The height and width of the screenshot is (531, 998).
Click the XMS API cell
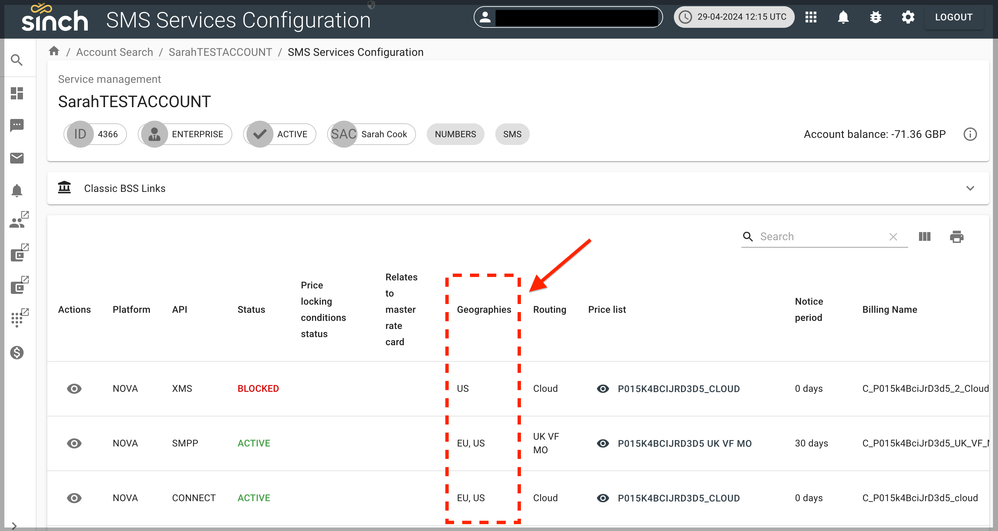[x=181, y=388]
